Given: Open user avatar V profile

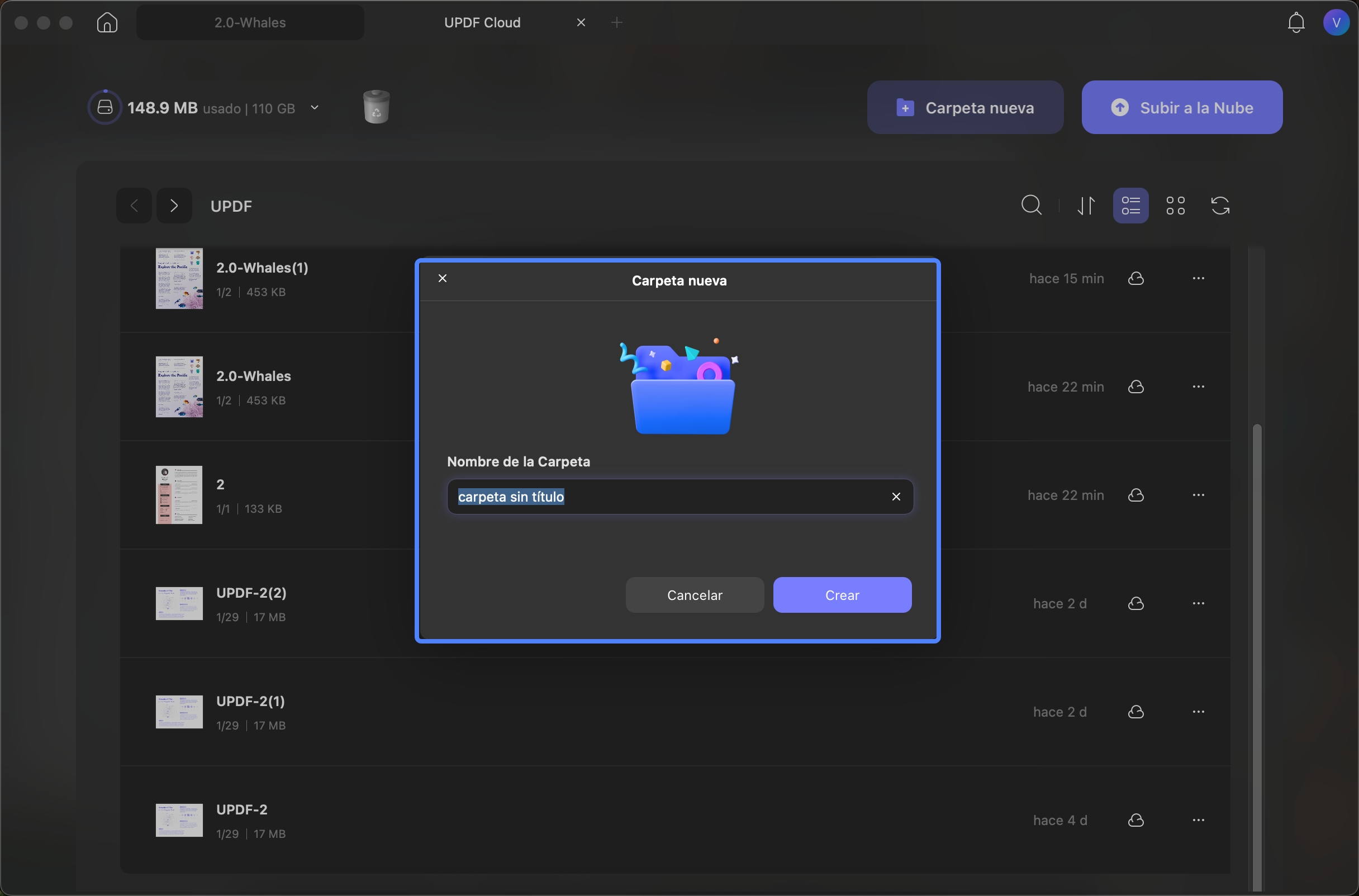Looking at the screenshot, I should point(1336,23).
